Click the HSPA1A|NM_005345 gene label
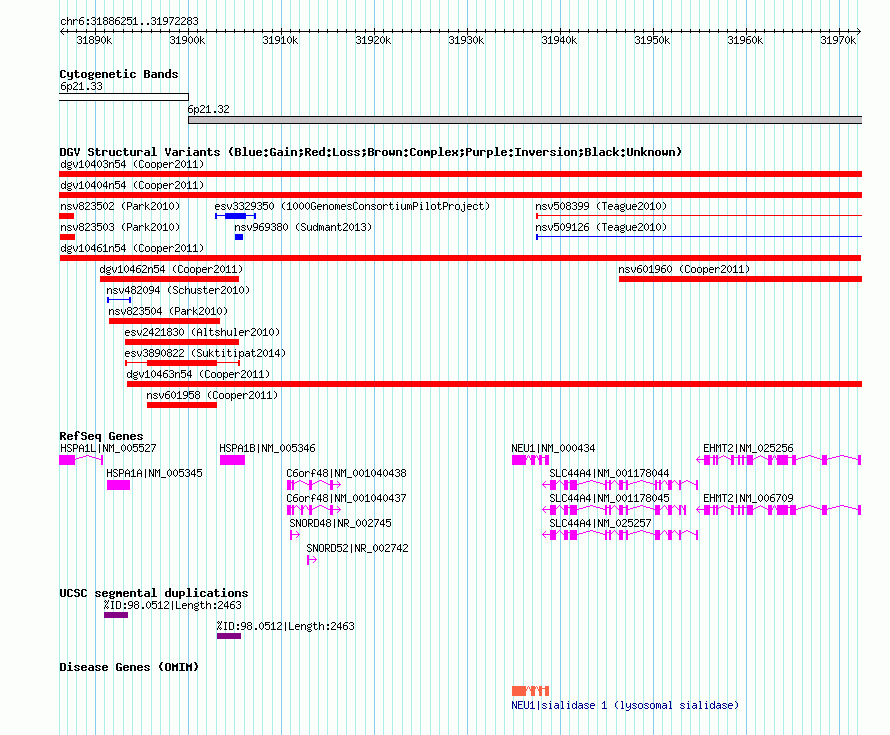The image size is (890, 735). [x=154, y=473]
